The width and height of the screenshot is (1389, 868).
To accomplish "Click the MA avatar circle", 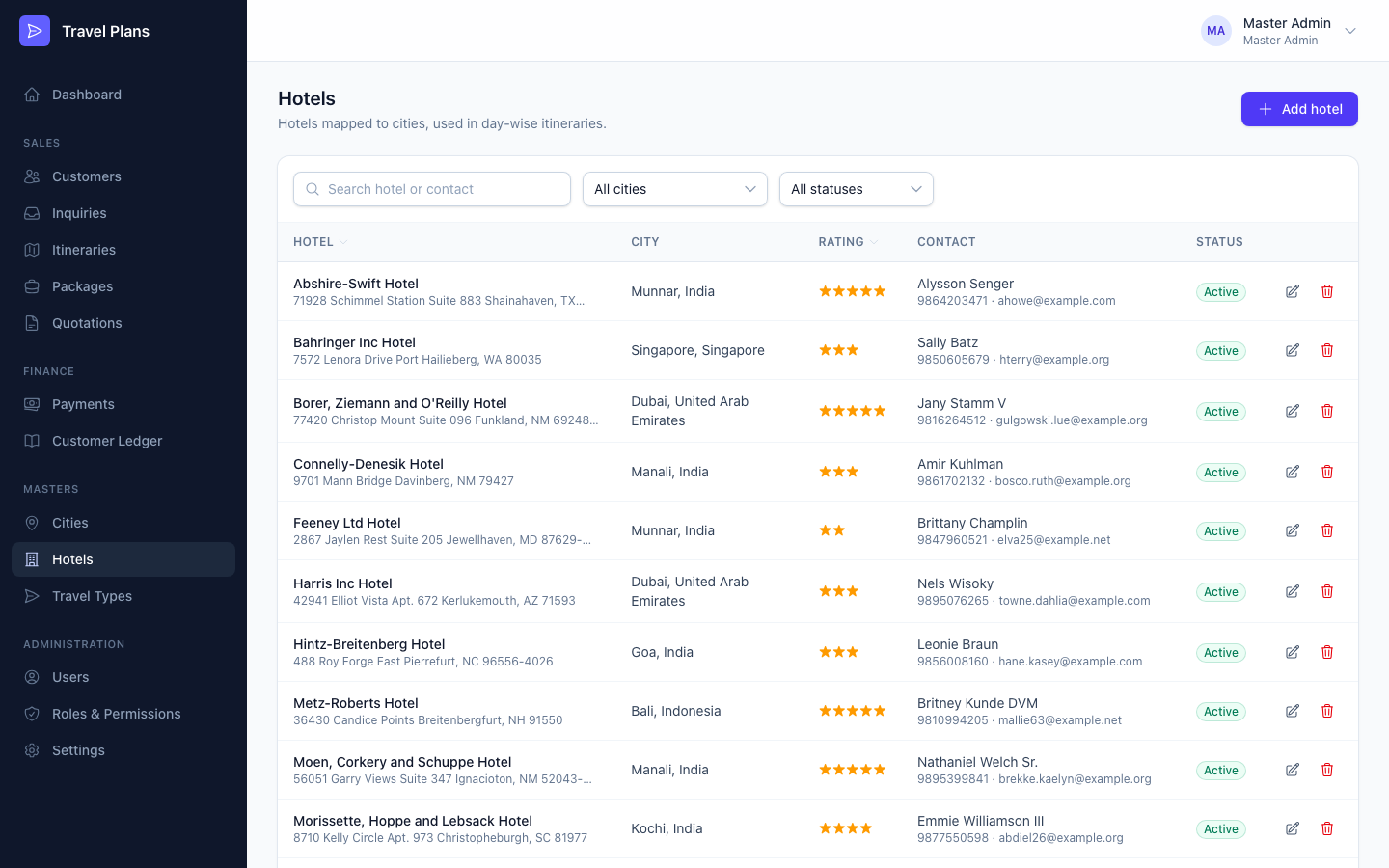I will [x=1216, y=31].
